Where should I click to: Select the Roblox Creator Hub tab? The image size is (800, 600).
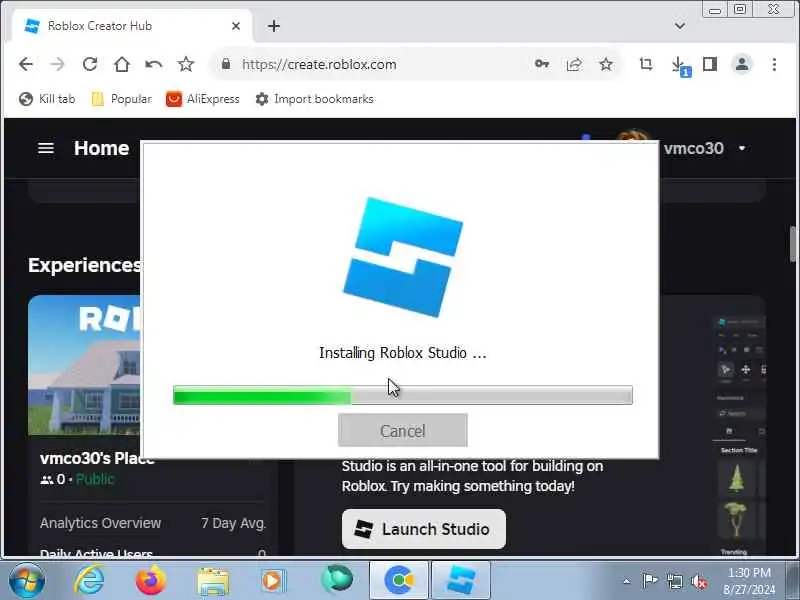click(132, 26)
